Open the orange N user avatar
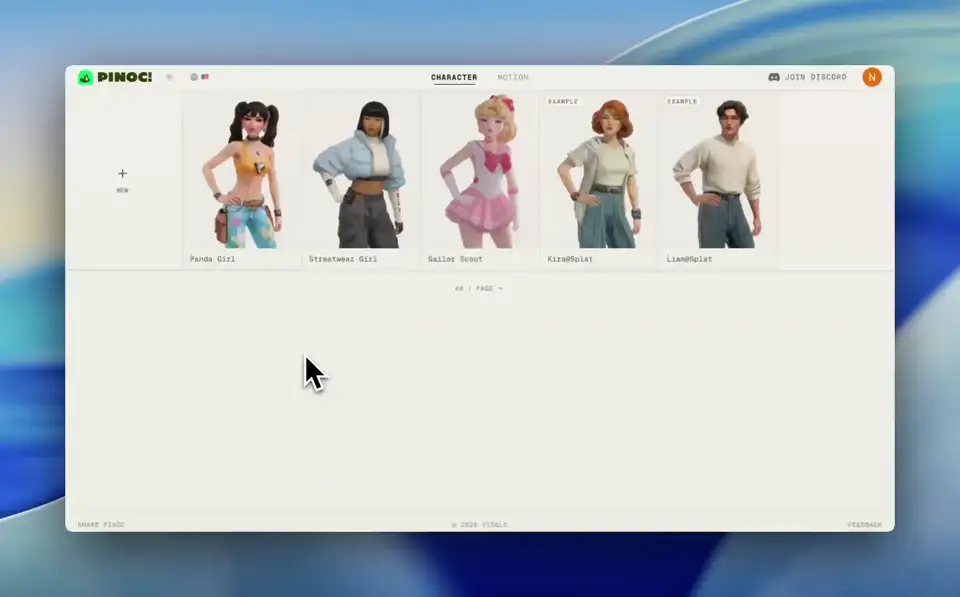 [x=872, y=77]
